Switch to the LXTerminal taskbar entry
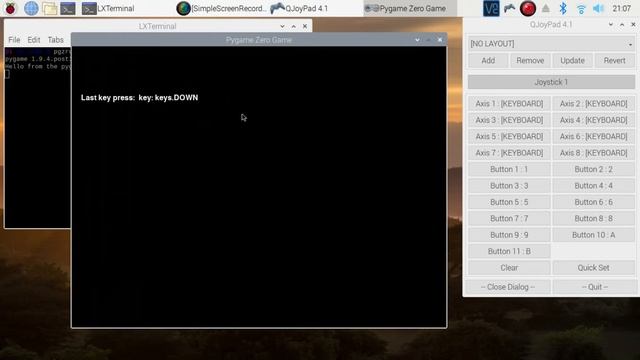640x360 pixels. (108, 8)
